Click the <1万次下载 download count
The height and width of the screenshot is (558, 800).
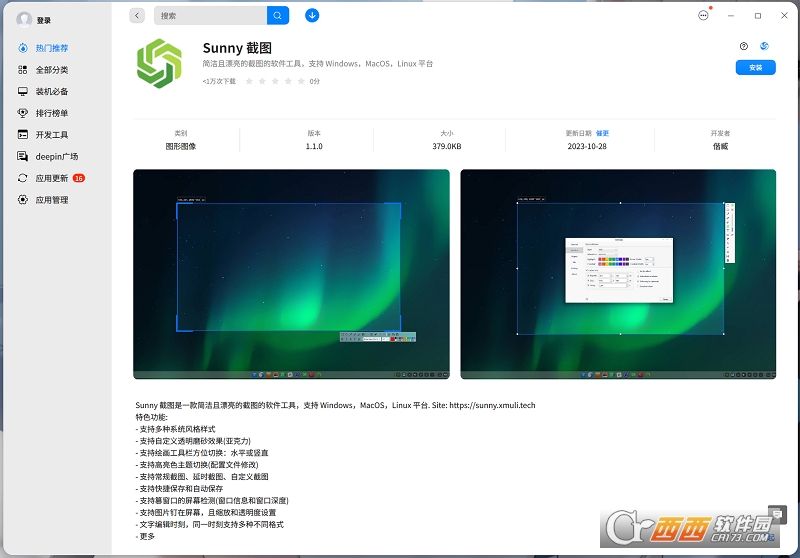[219, 81]
